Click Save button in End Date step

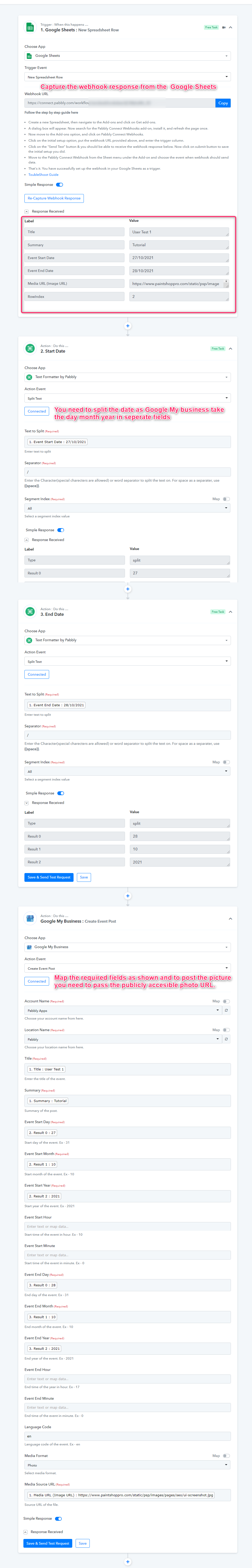84,878
